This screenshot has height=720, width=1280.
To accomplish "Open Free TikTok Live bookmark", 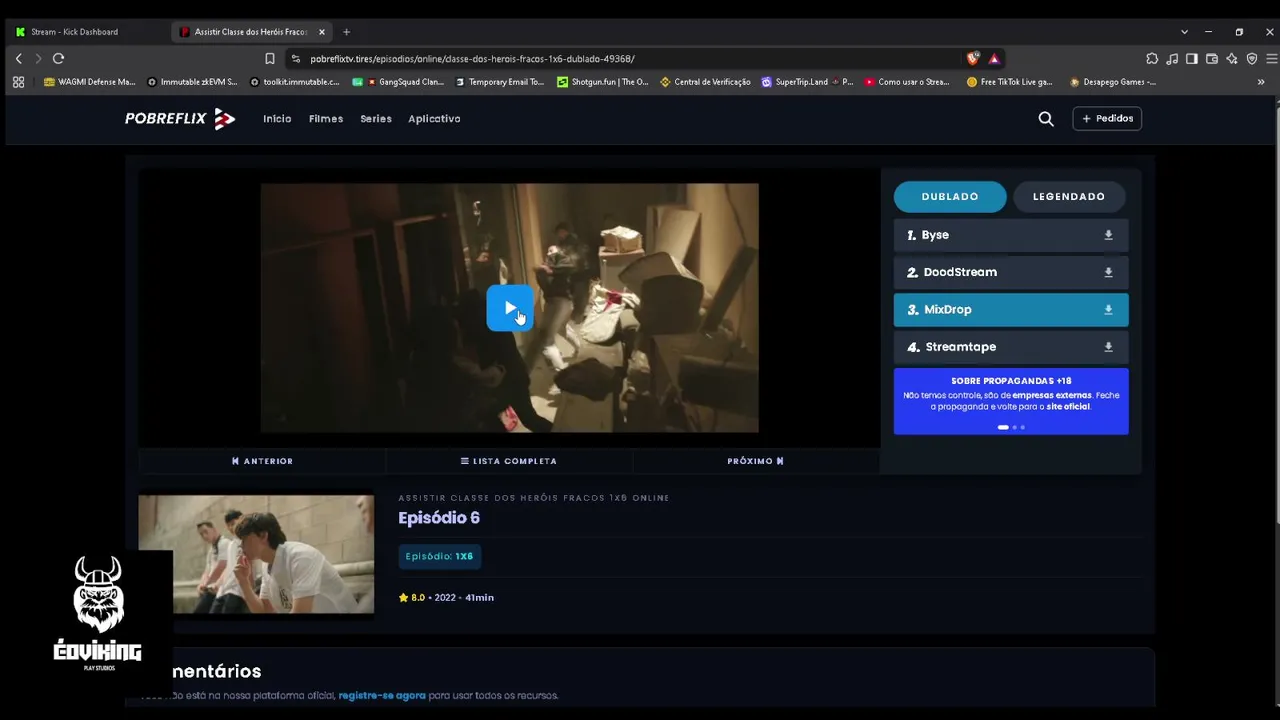I will pos(1010,82).
